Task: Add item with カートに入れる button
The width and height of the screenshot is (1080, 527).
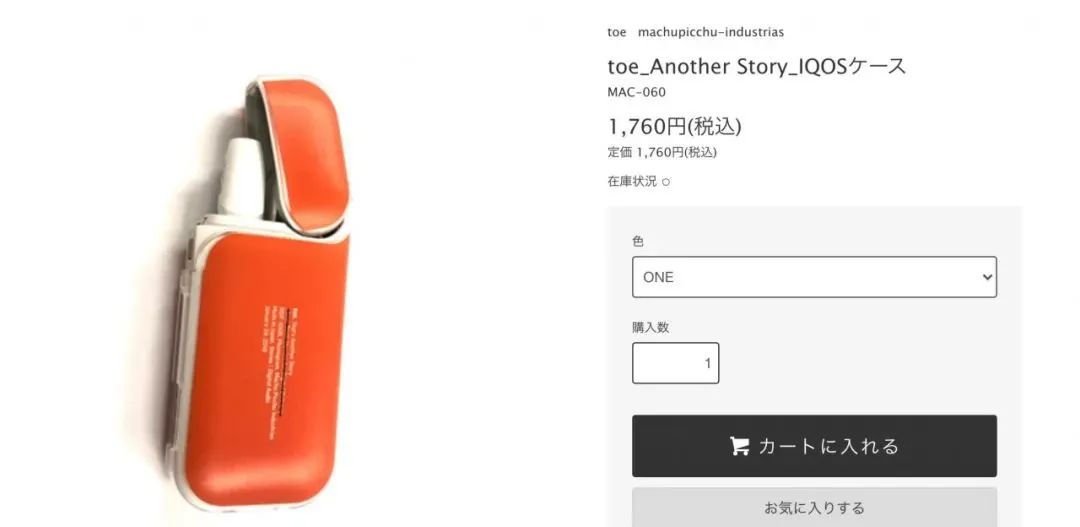Action: [x=814, y=446]
